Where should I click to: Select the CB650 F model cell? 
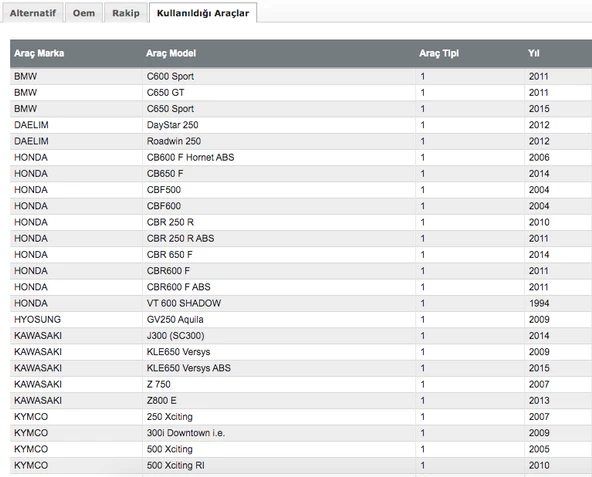(279, 174)
